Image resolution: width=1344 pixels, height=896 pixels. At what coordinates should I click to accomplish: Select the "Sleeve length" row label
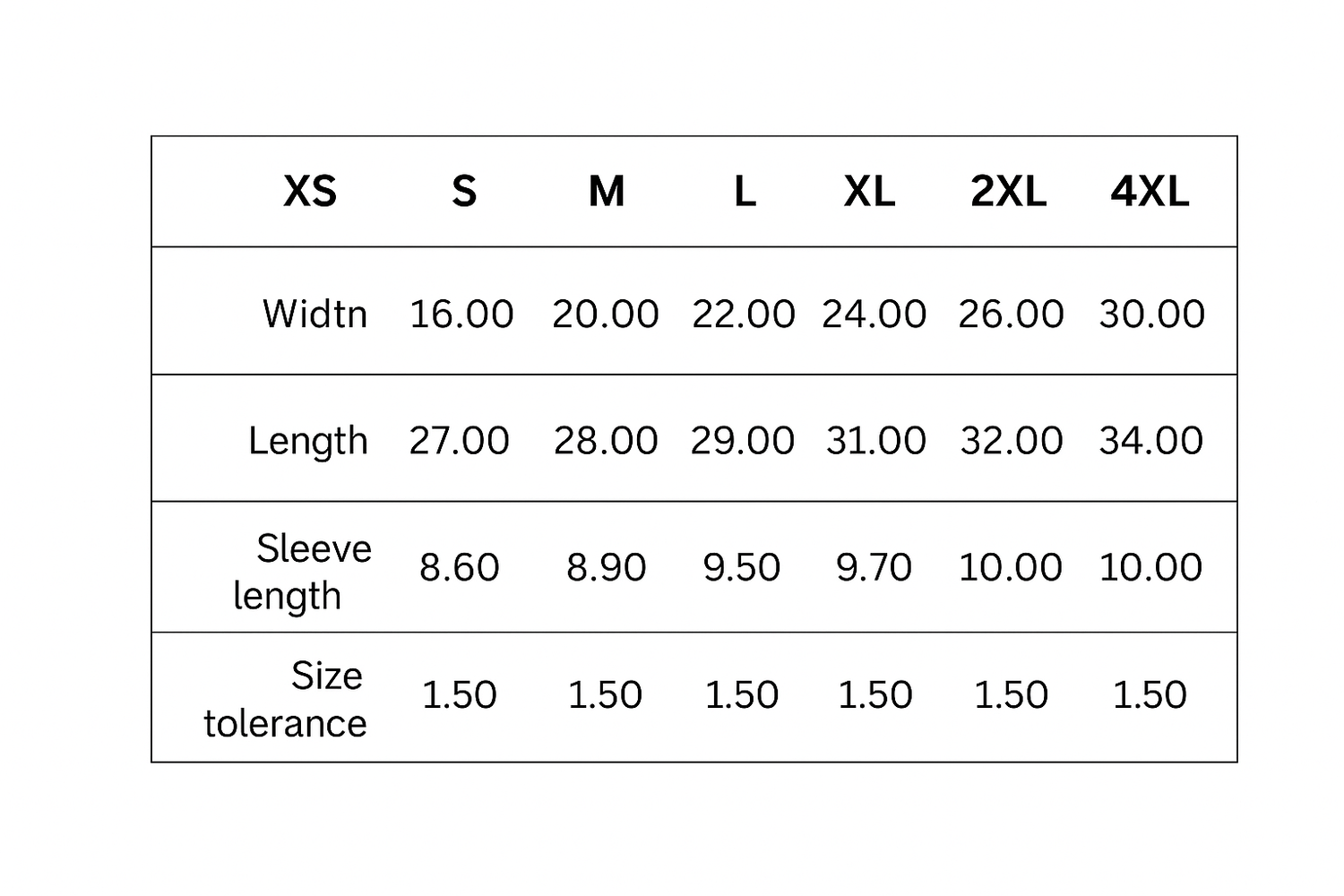tap(302, 572)
